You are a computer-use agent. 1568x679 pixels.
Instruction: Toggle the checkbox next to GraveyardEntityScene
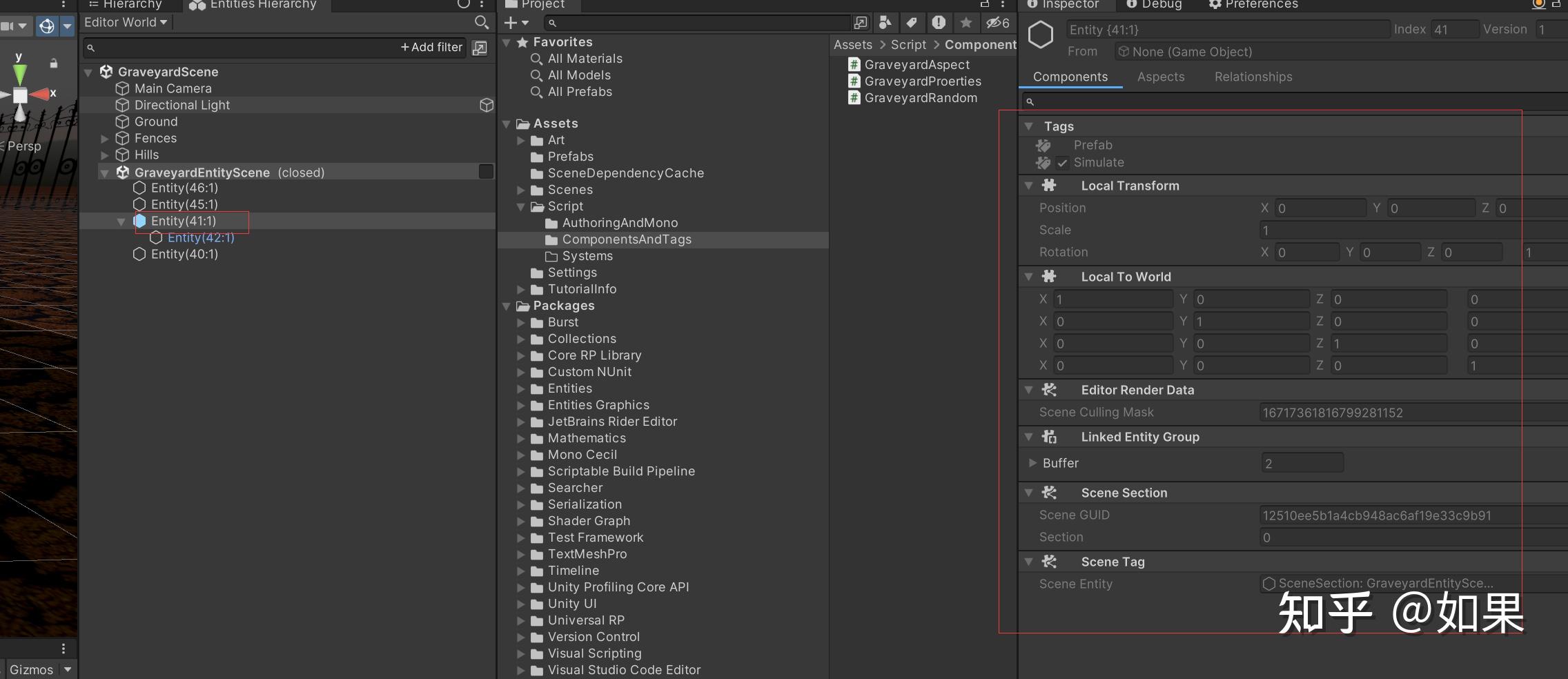point(487,171)
